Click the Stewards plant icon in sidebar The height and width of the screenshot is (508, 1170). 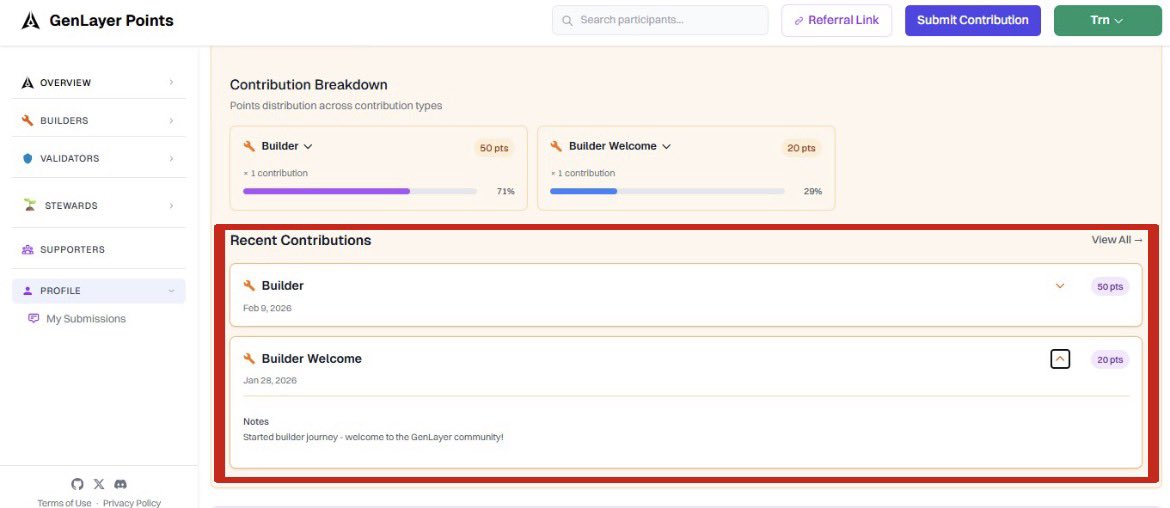coord(30,205)
